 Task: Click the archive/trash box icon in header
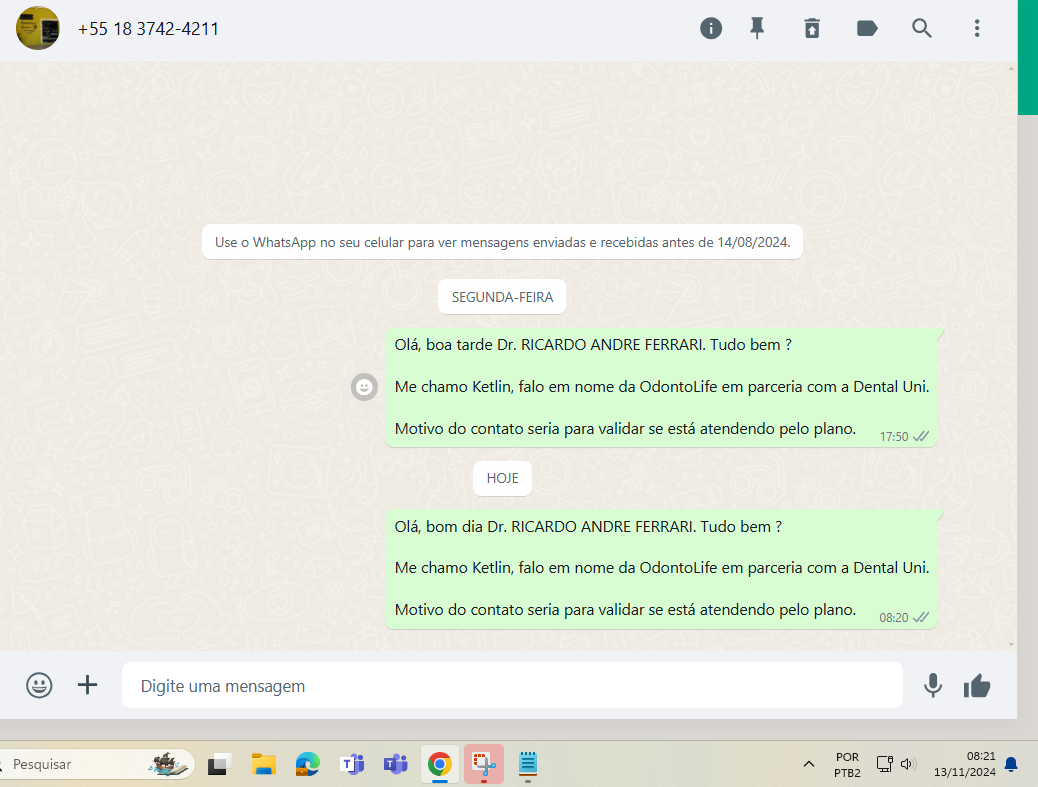[812, 28]
